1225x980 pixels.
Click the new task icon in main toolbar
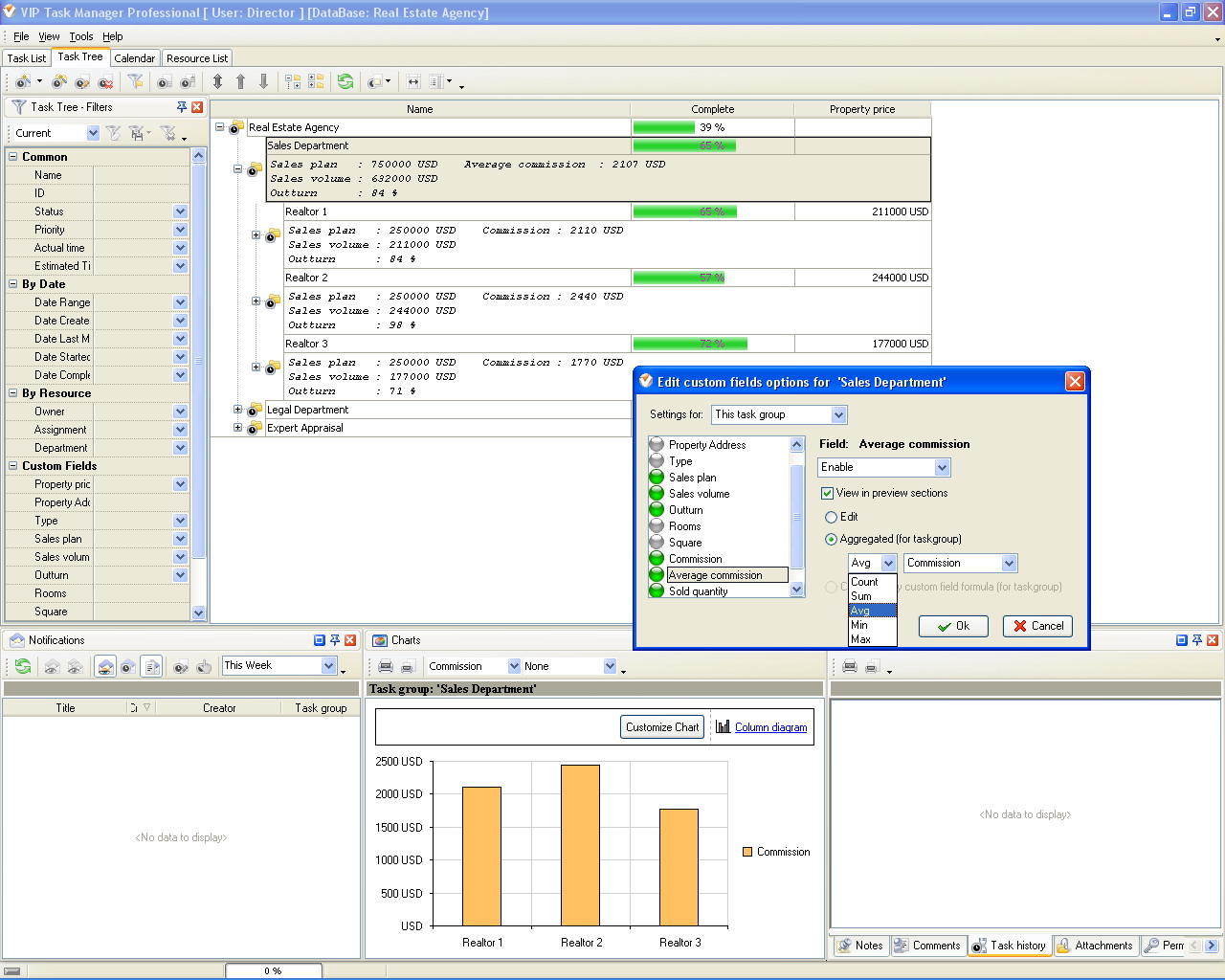23,82
